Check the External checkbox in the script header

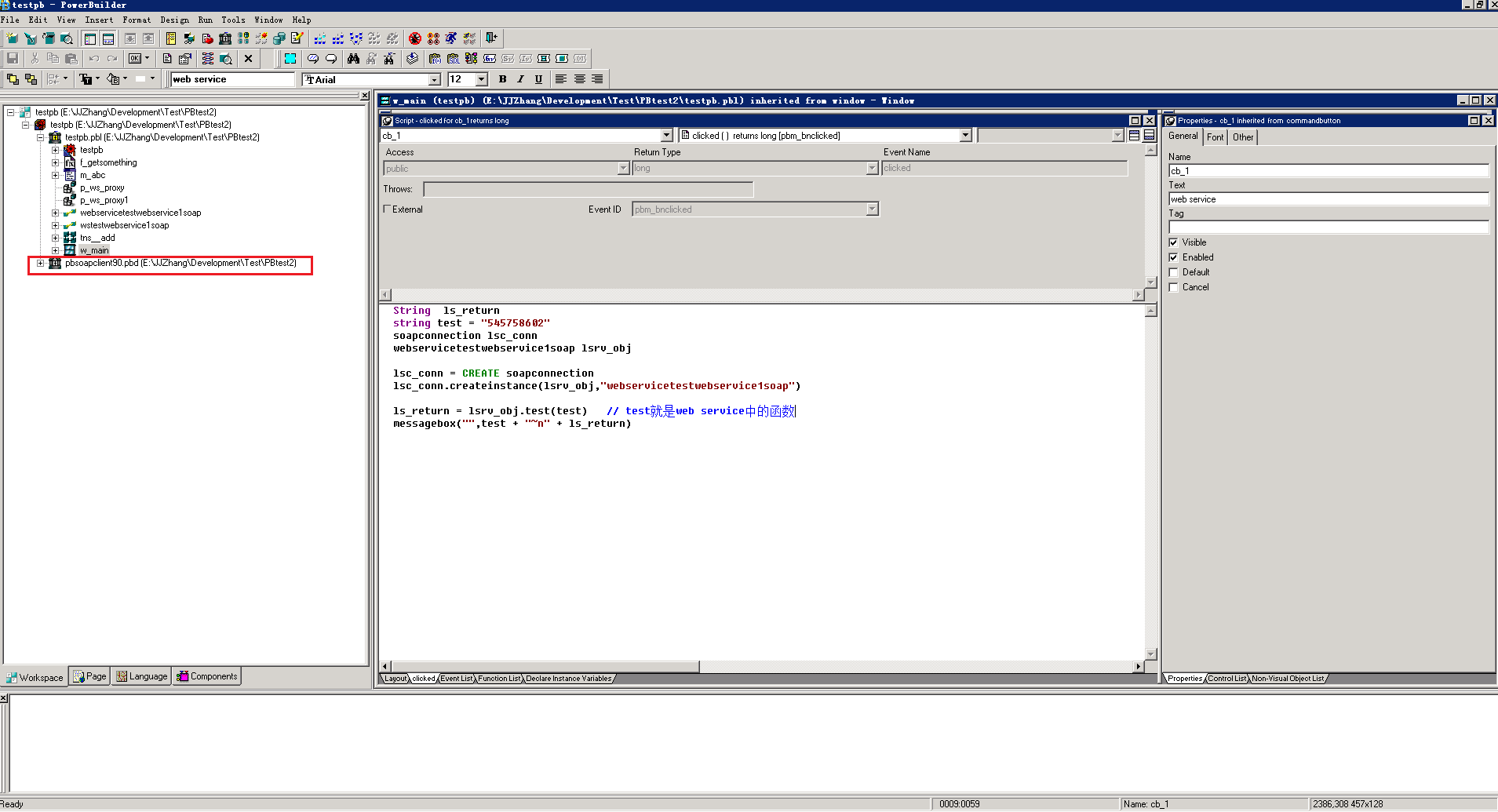[387, 209]
